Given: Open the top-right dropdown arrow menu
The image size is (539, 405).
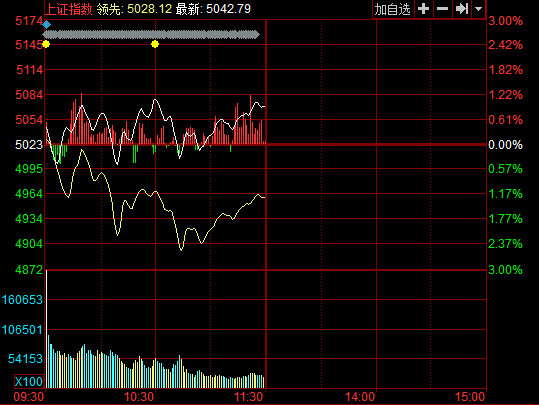Looking at the screenshot, I should (478, 9).
